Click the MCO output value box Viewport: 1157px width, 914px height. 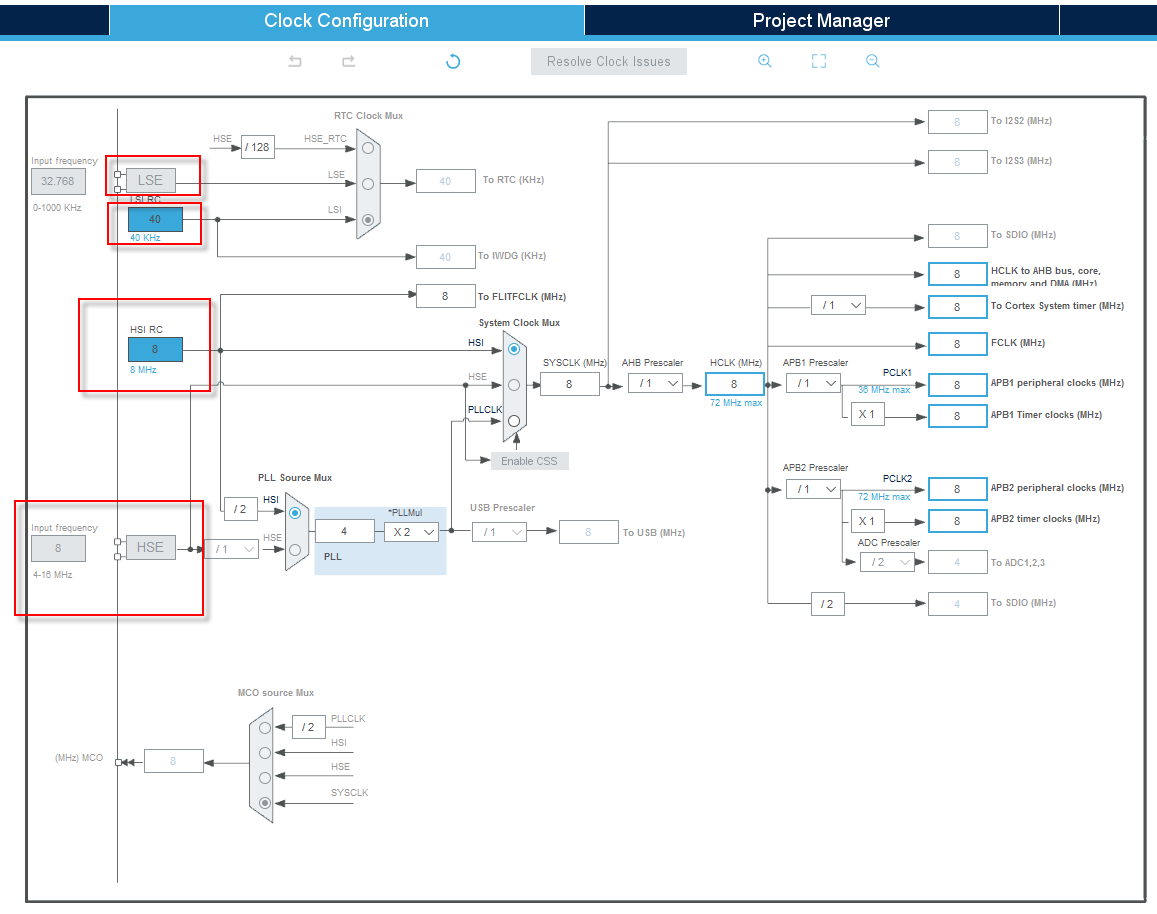coord(173,761)
